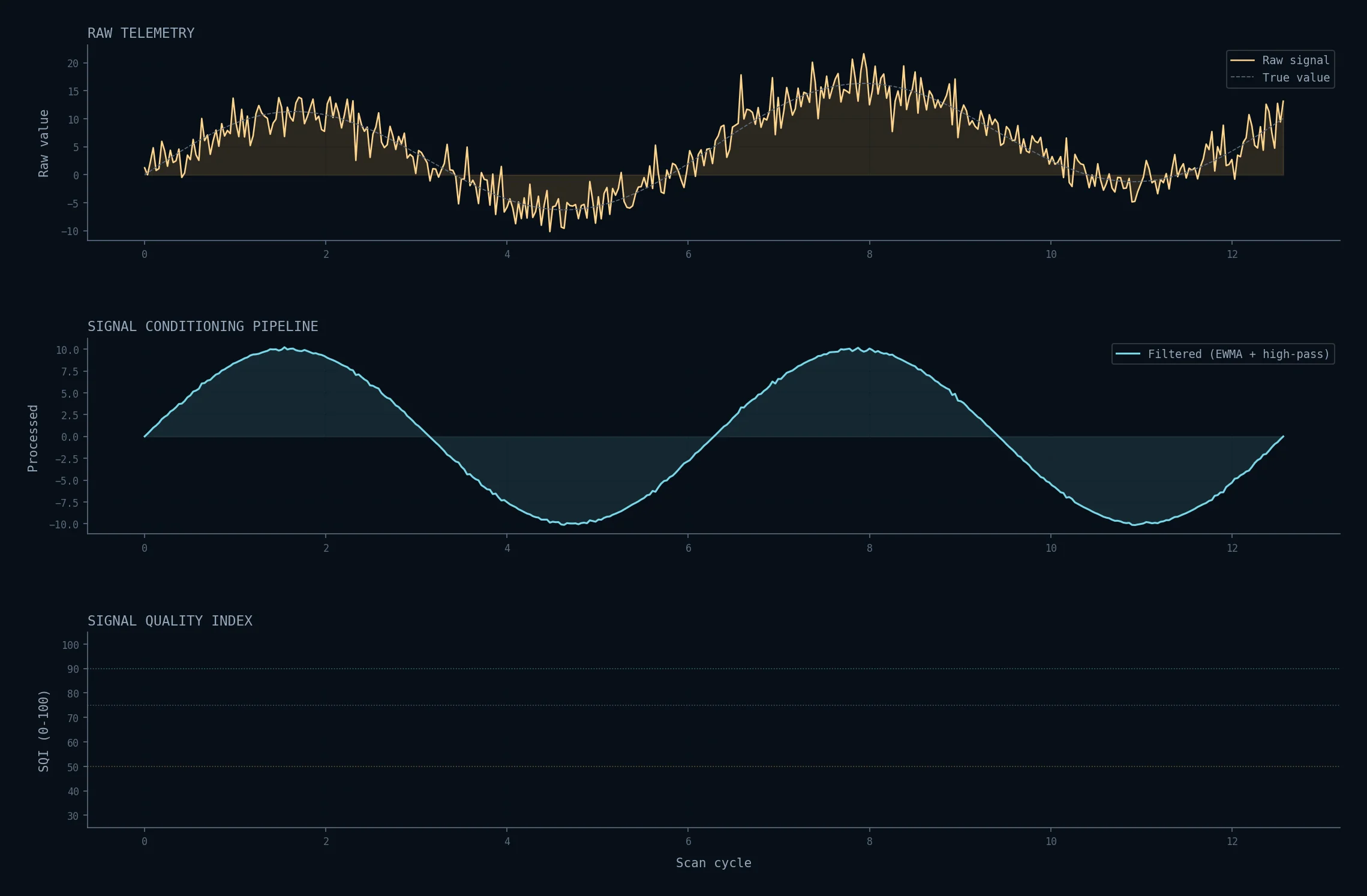The height and width of the screenshot is (896, 1367).
Task: Click y-axis tick 2.5 in Signal Conditioning chart
Action: click(x=70, y=416)
